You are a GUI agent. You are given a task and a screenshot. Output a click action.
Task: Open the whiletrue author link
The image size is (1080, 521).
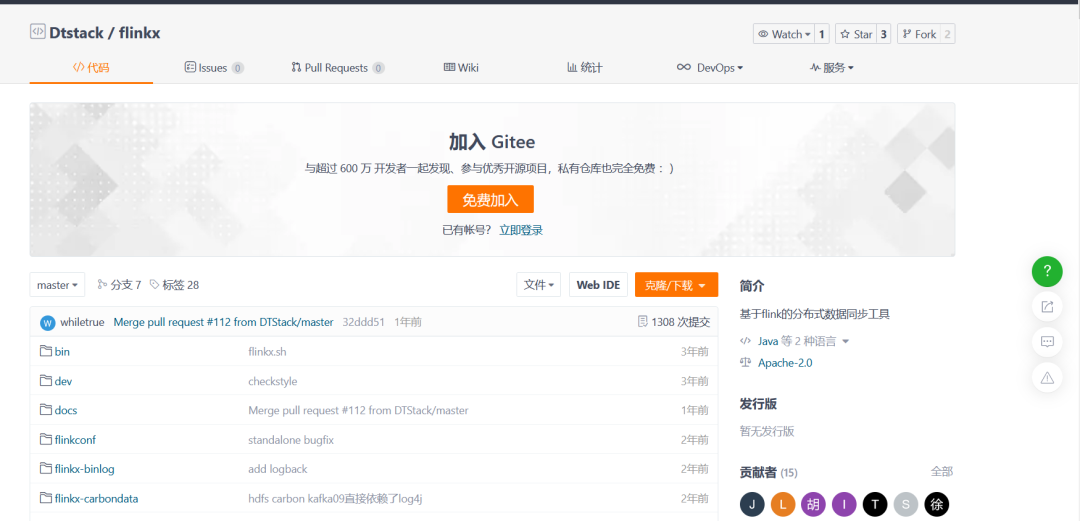83,322
